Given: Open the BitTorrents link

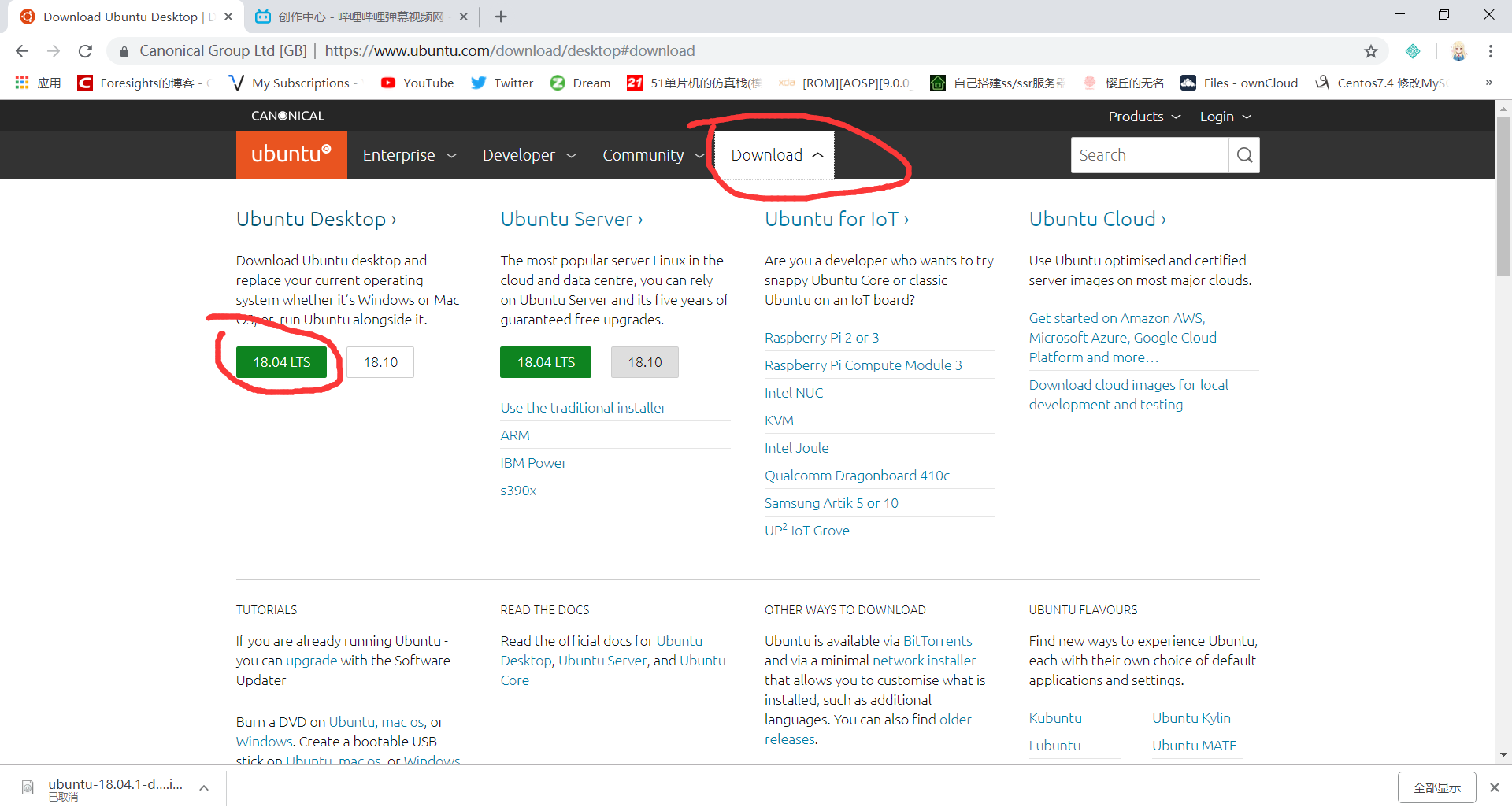Looking at the screenshot, I should click(937, 641).
